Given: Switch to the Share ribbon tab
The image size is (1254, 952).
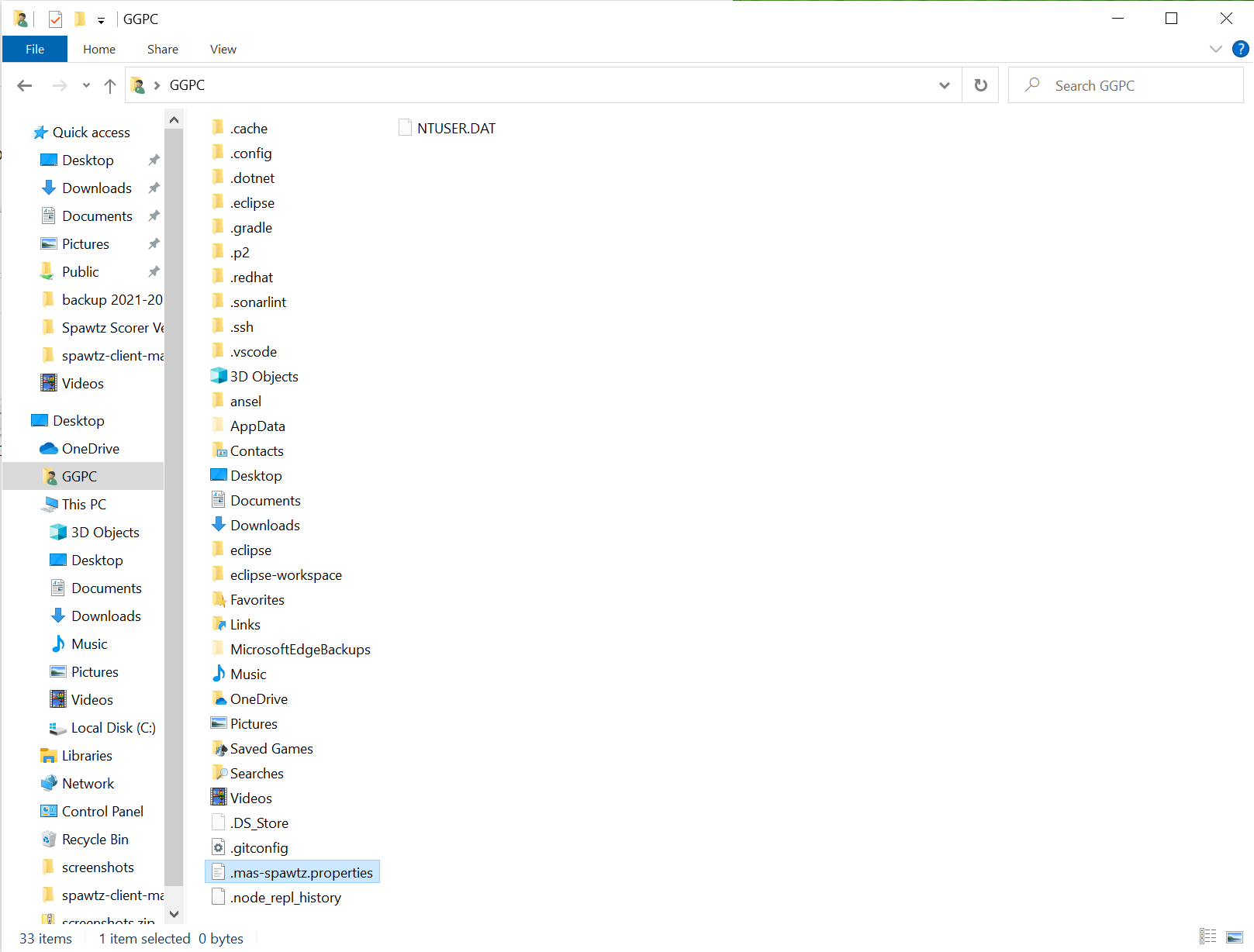Looking at the screenshot, I should click(x=163, y=49).
